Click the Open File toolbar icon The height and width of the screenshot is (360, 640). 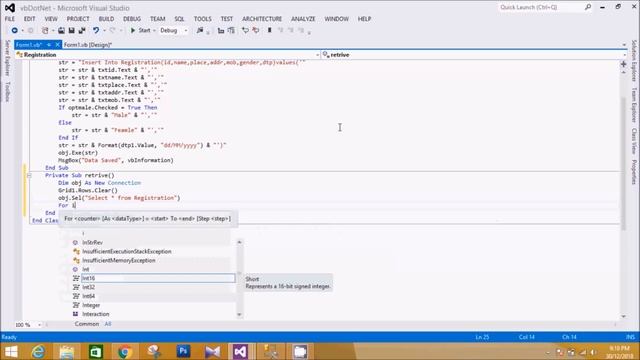pyautogui.click(x=61, y=31)
